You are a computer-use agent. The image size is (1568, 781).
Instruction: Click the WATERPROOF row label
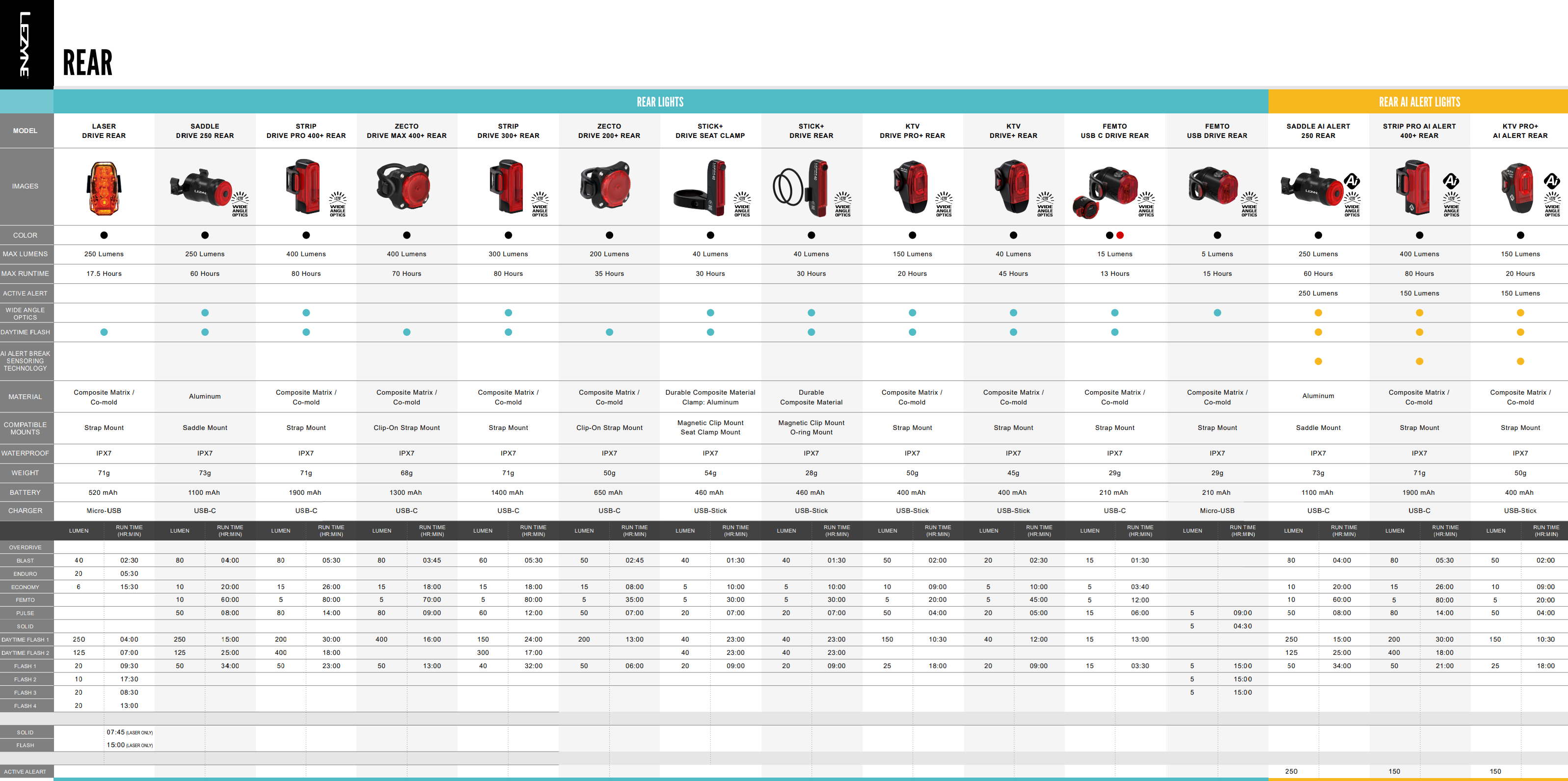tap(25, 454)
